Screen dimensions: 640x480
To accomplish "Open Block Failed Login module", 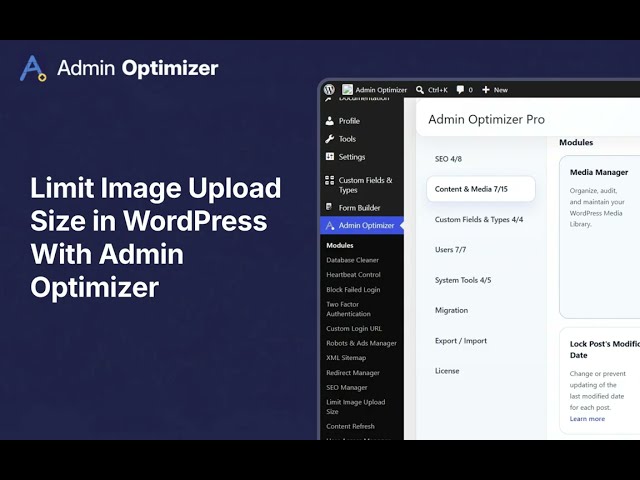I will [x=353, y=289].
